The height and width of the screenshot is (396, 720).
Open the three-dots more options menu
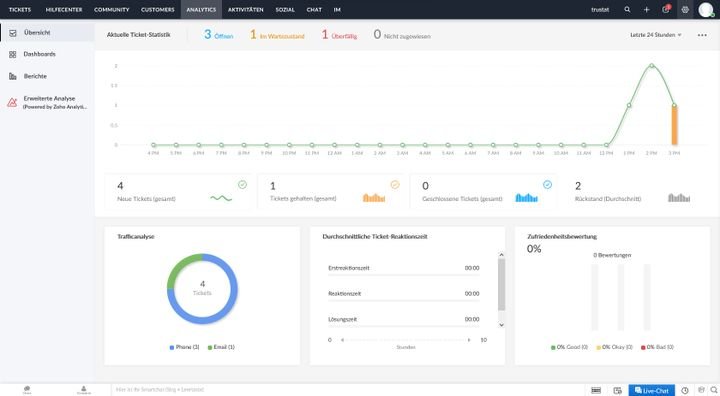[702, 35]
